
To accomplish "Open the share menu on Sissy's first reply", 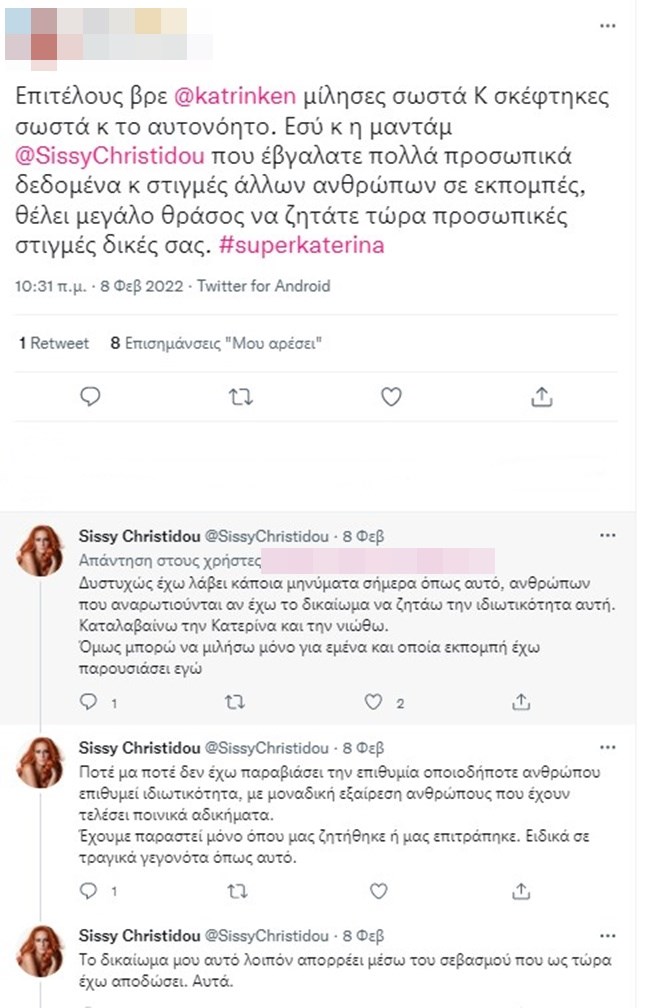I will pyautogui.click(x=520, y=703).
